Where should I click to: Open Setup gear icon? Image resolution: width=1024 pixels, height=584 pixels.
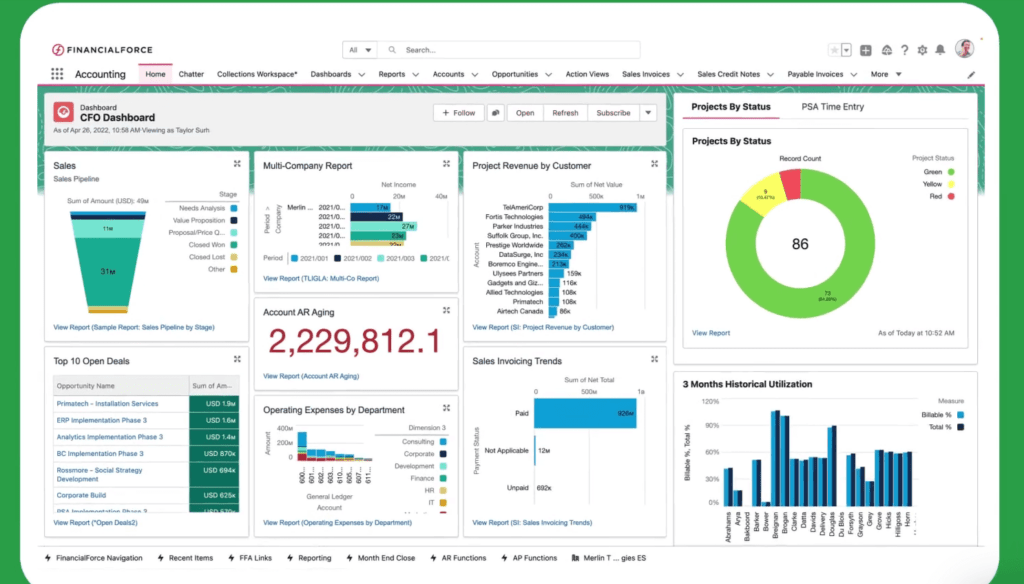pyautogui.click(x=922, y=50)
